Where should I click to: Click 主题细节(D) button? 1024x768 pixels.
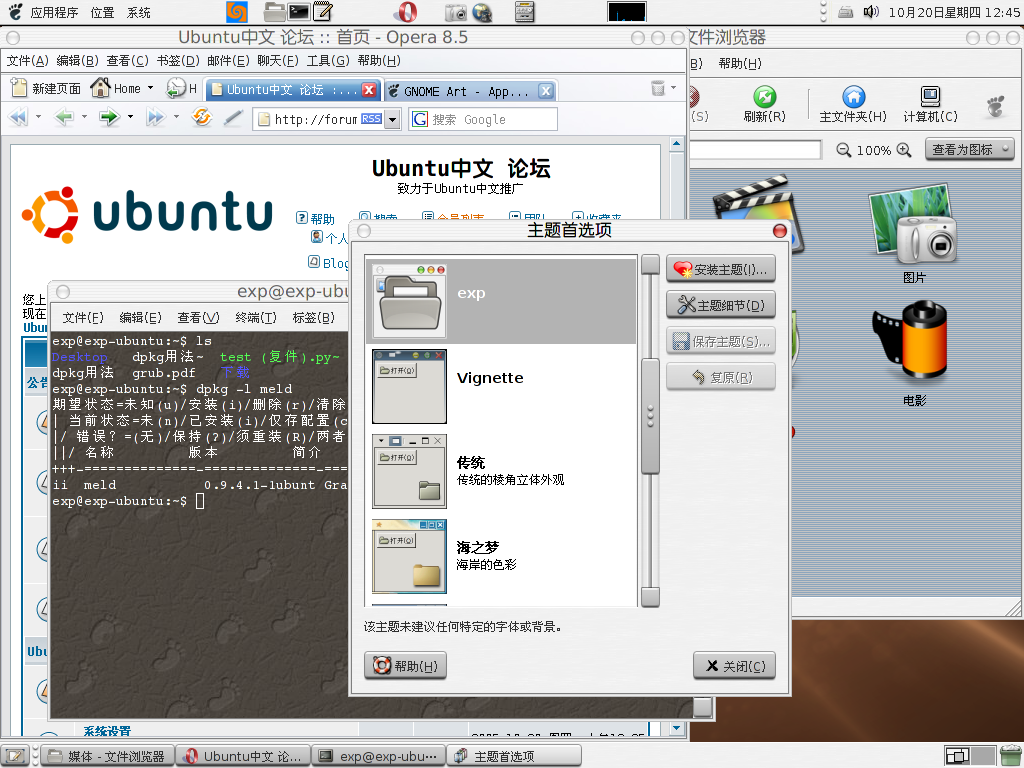point(721,305)
